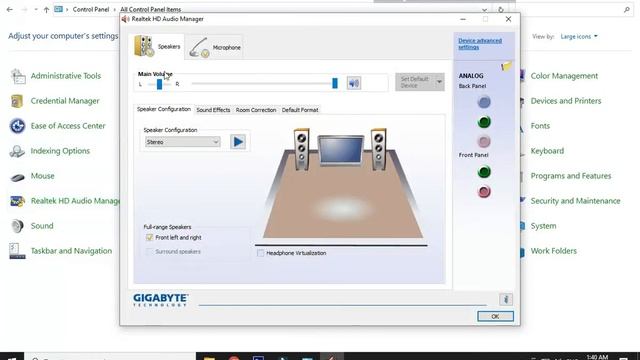Click the Taskbar and Navigation icon

pos(17,251)
